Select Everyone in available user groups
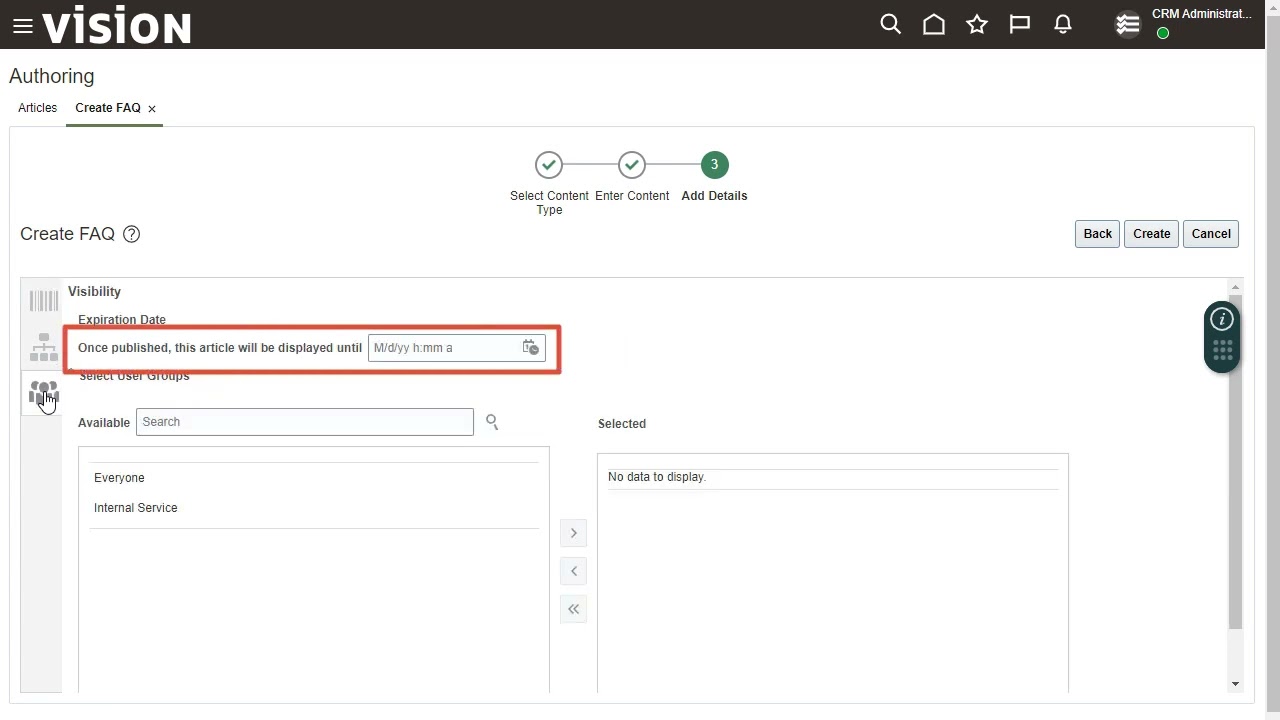Viewport: 1280px width, 720px height. [119, 478]
